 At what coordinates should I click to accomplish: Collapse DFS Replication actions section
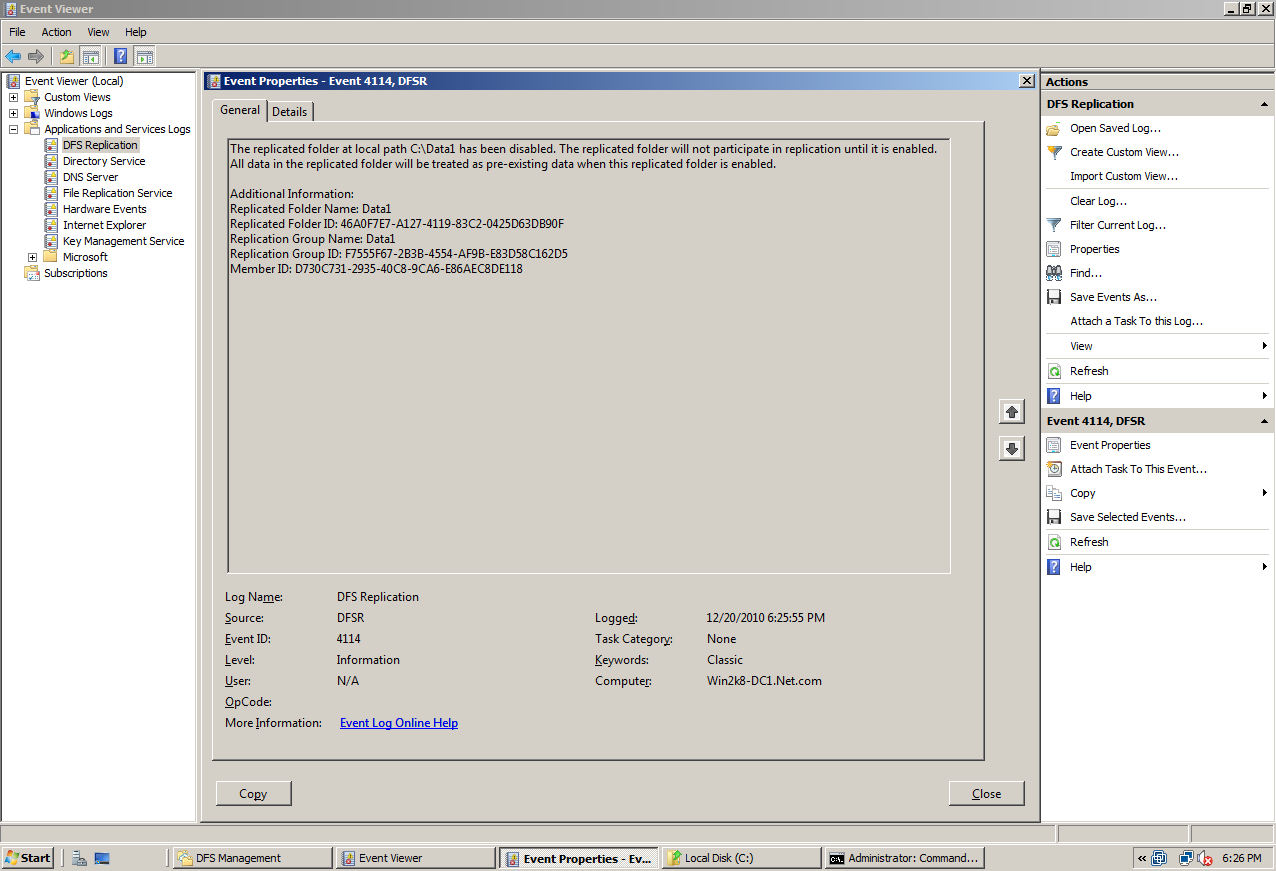1264,104
